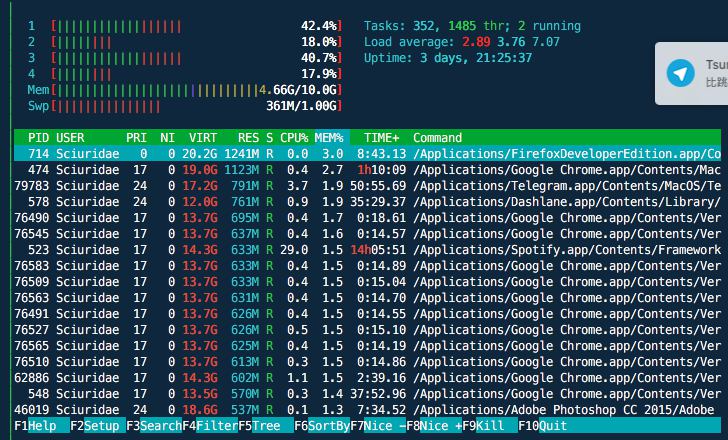Click the Mem usage meter bar
The height and width of the screenshot is (440, 728).
coord(197,90)
